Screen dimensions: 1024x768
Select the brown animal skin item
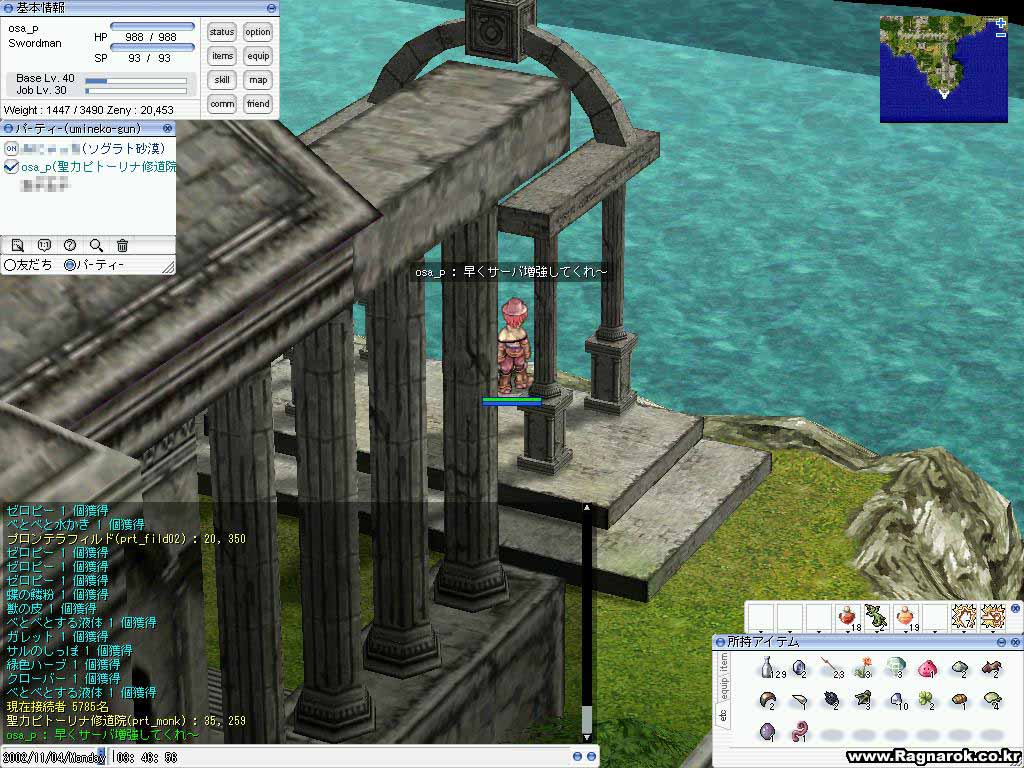point(991,667)
